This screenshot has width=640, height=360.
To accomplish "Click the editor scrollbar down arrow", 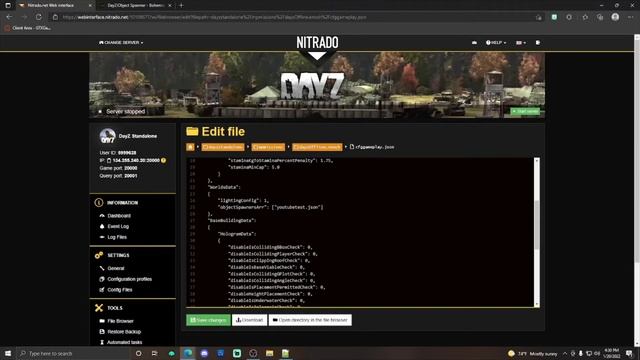I will pos(537,304).
